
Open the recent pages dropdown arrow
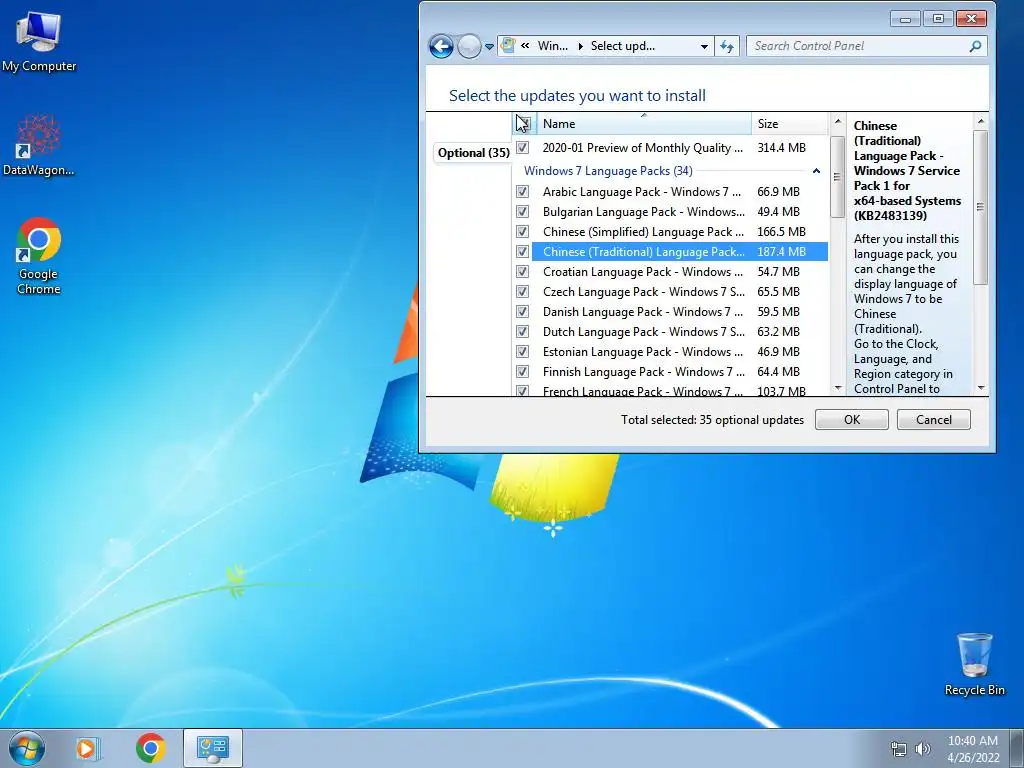tap(489, 47)
